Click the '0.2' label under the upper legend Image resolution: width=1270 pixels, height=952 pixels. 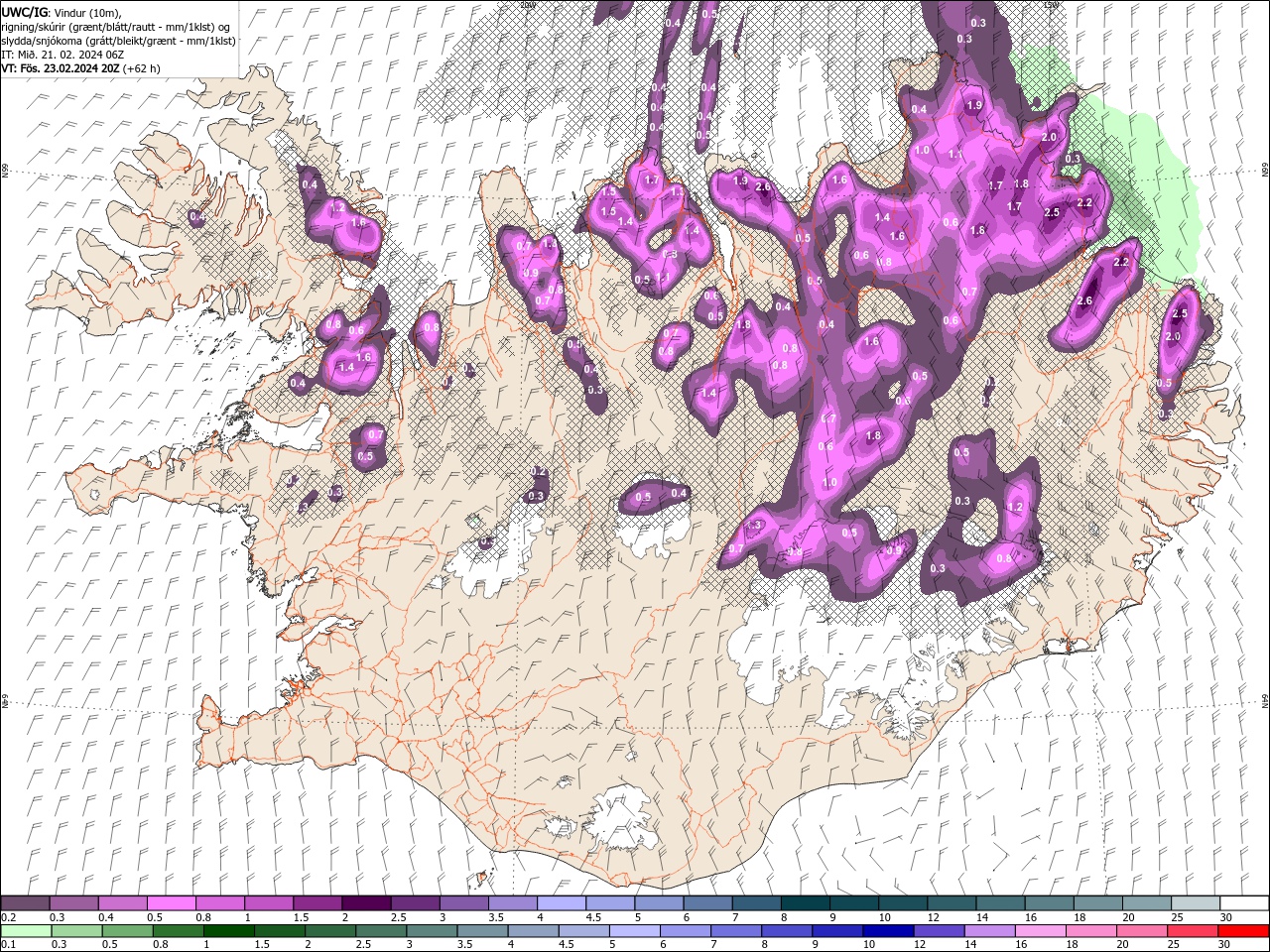coord(8,917)
